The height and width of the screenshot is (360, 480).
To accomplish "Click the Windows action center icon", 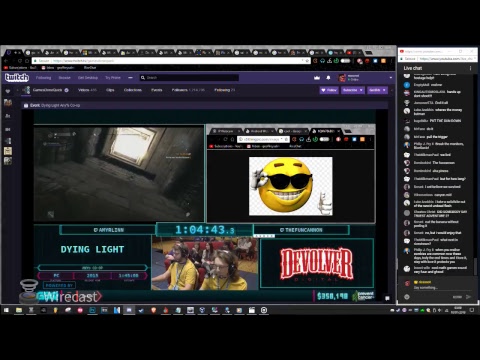I will pos(472,310).
